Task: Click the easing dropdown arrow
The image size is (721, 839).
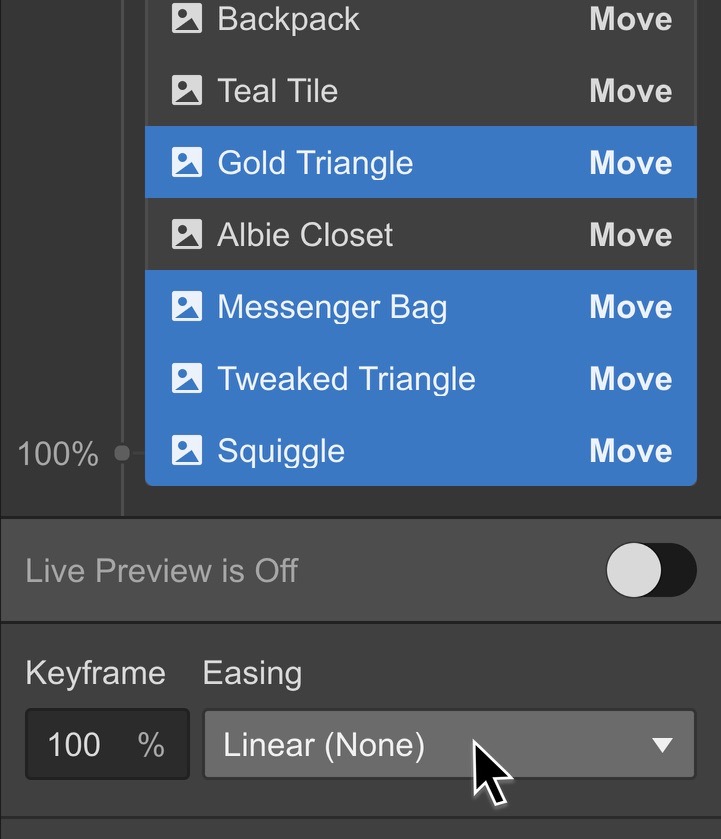Action: (663, 745)
